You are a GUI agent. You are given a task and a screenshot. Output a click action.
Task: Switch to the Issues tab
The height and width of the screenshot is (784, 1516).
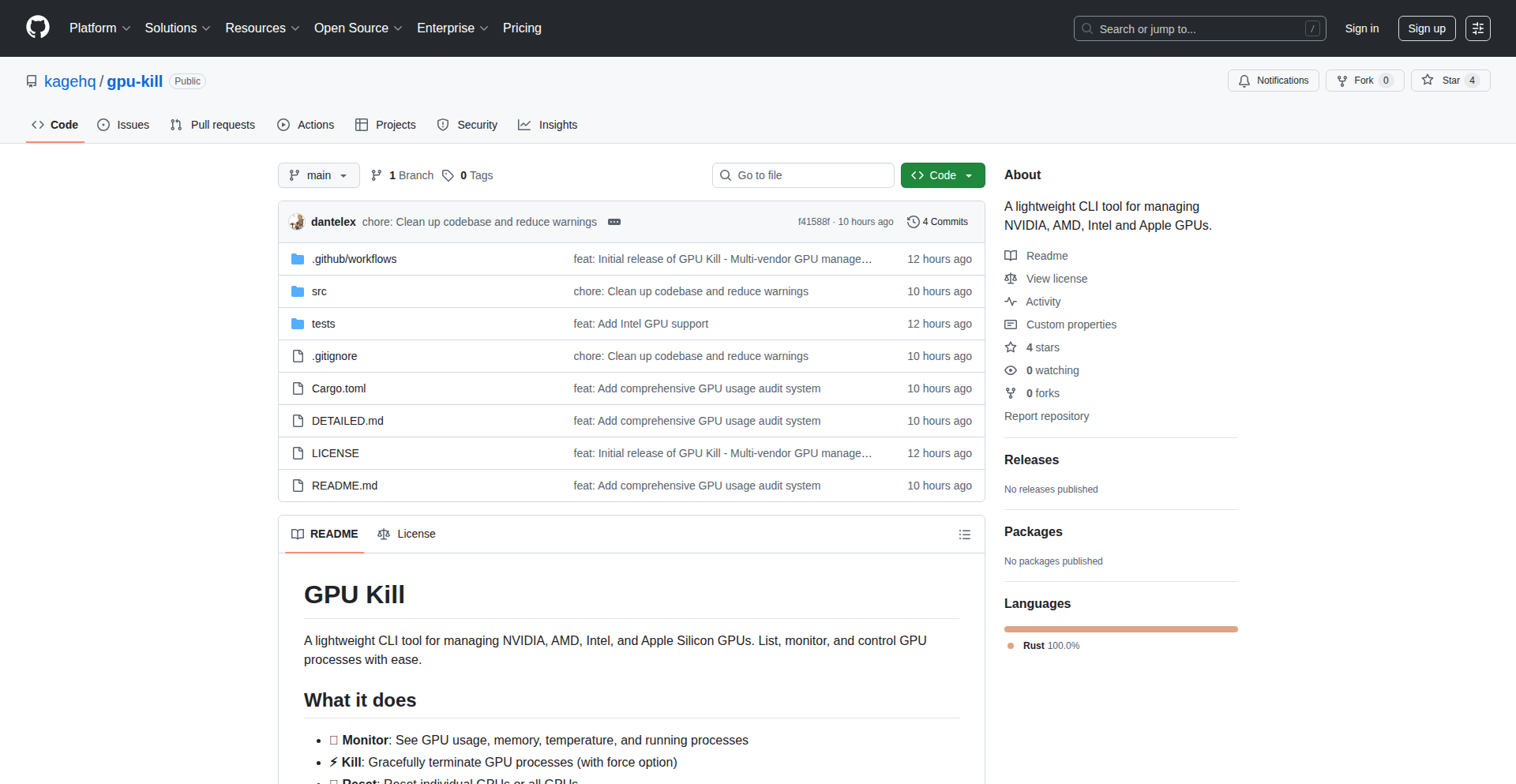[x=123, y=125]
